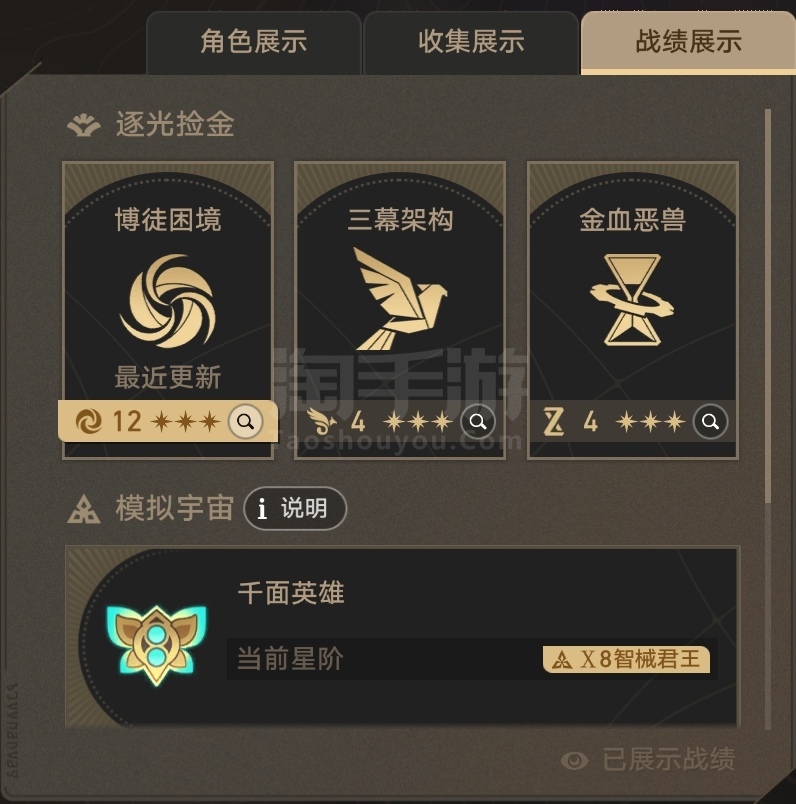Select the 12 three-star record bar
This screenshot has height=804, width=796.
pyautogui.click(x=168, y=421)
